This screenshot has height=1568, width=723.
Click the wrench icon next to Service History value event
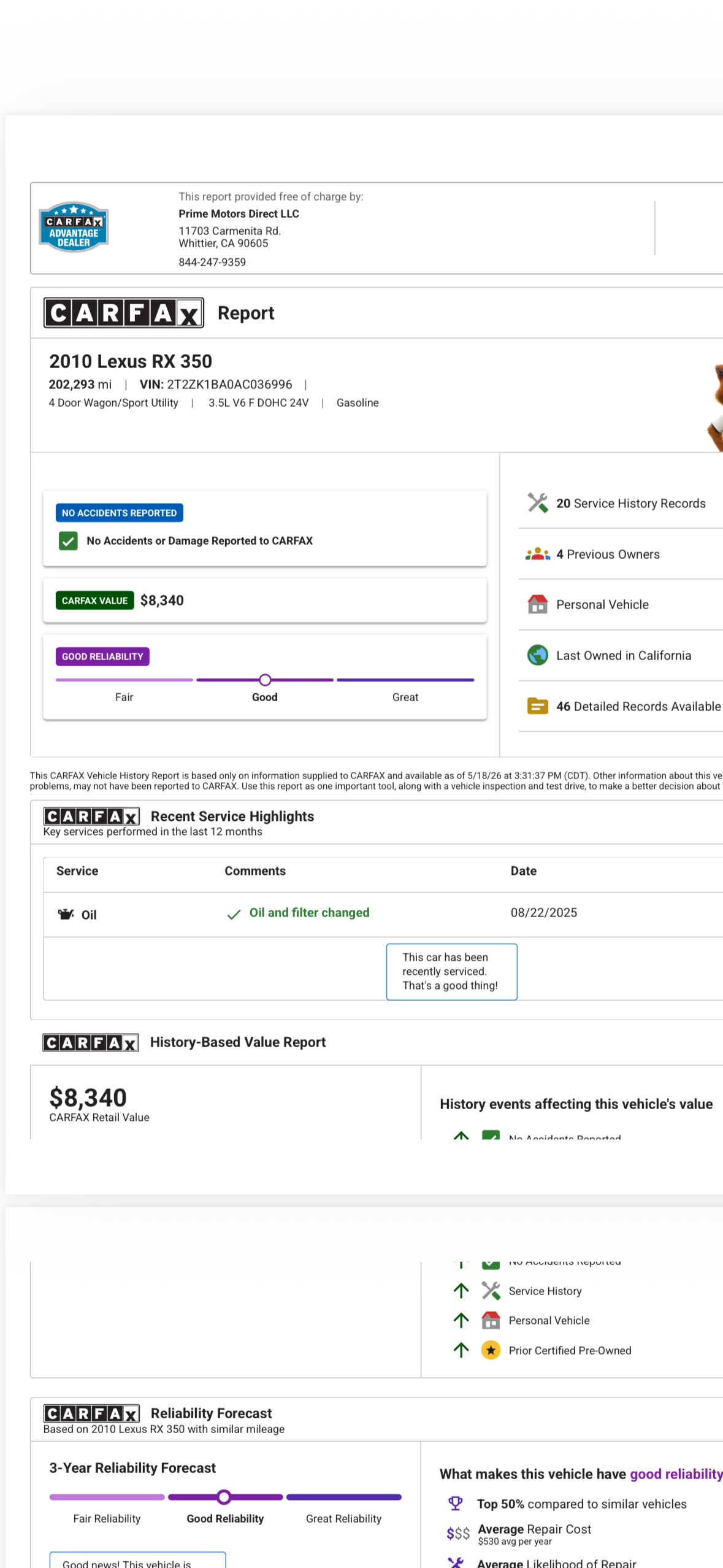[491, 1291]
